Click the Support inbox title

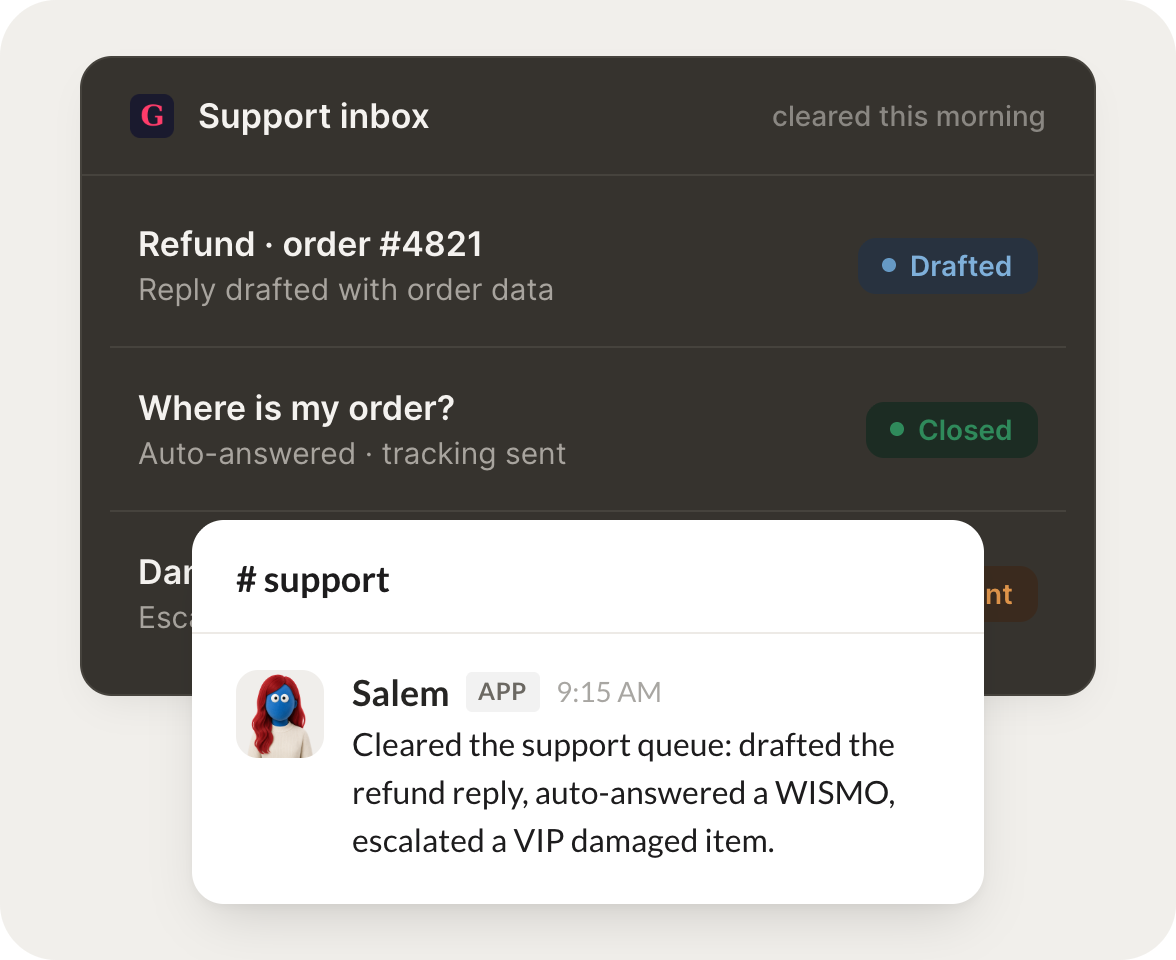(x=314, y=116)
